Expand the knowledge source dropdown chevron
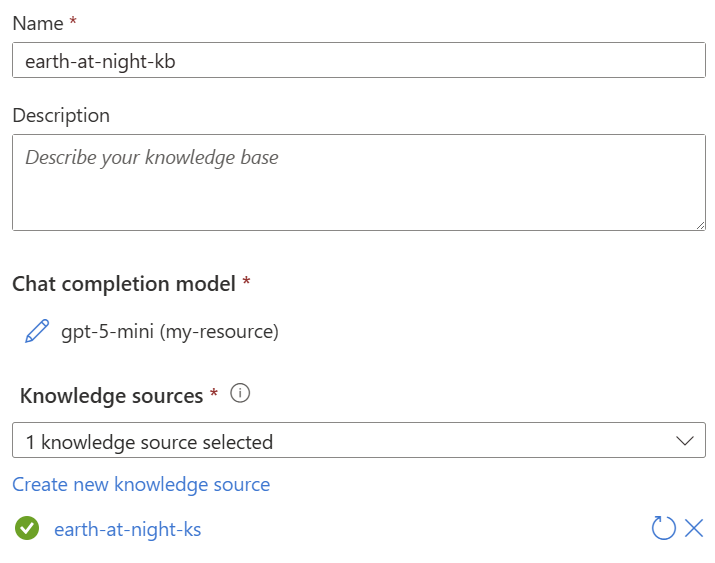Screen dimensions: 715x563 [x=684, y=440]
